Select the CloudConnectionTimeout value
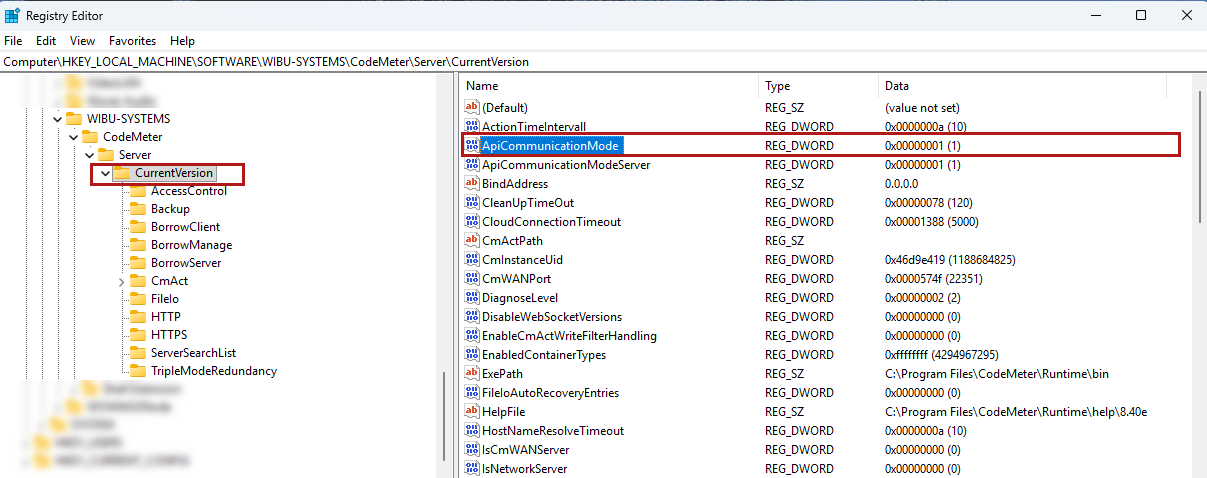This screenshot has height=478, width=1207. tap(551, 222)
